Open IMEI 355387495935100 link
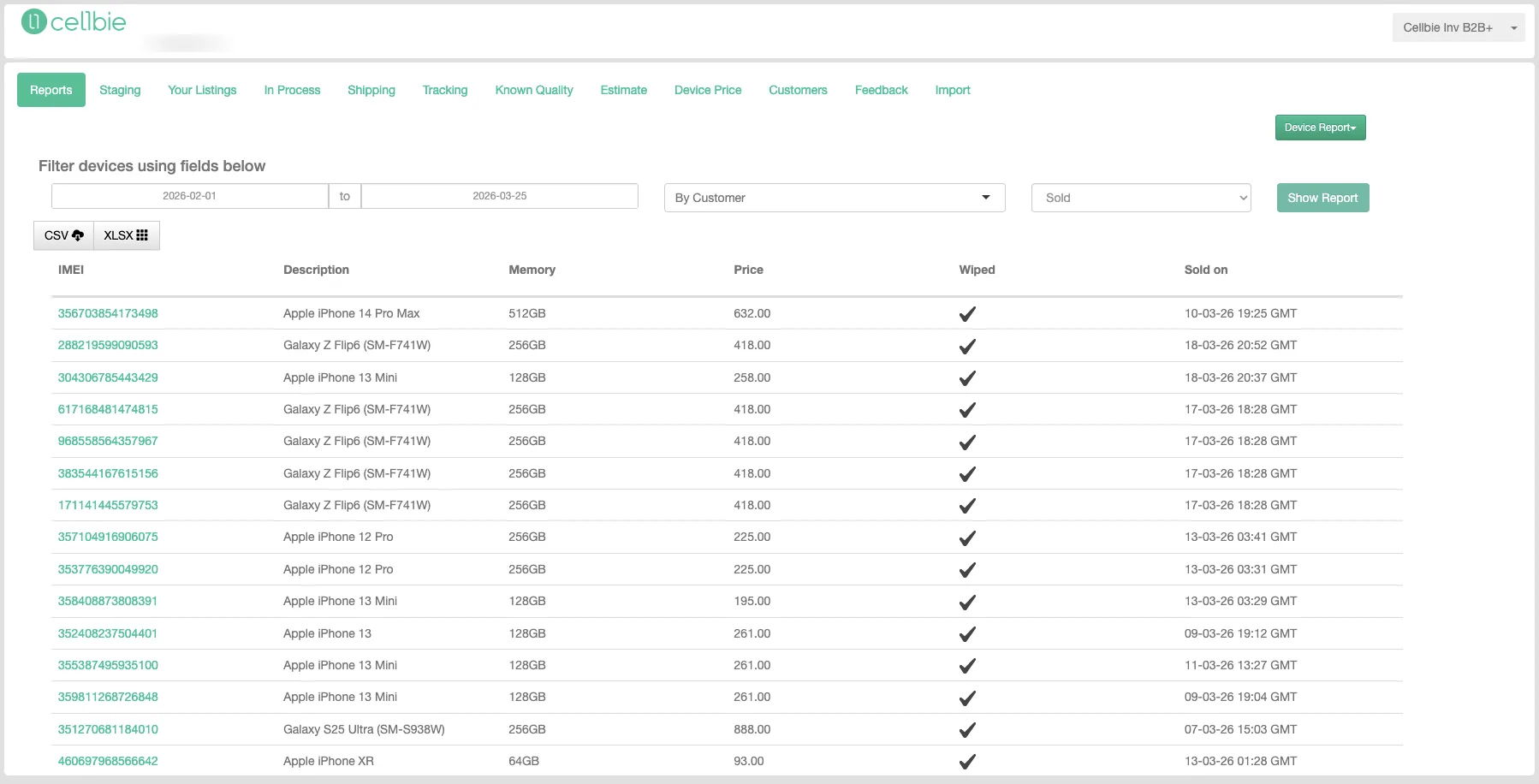Image resolution: width=1539 pixels, height=784 pixels. tap(108, 665)
